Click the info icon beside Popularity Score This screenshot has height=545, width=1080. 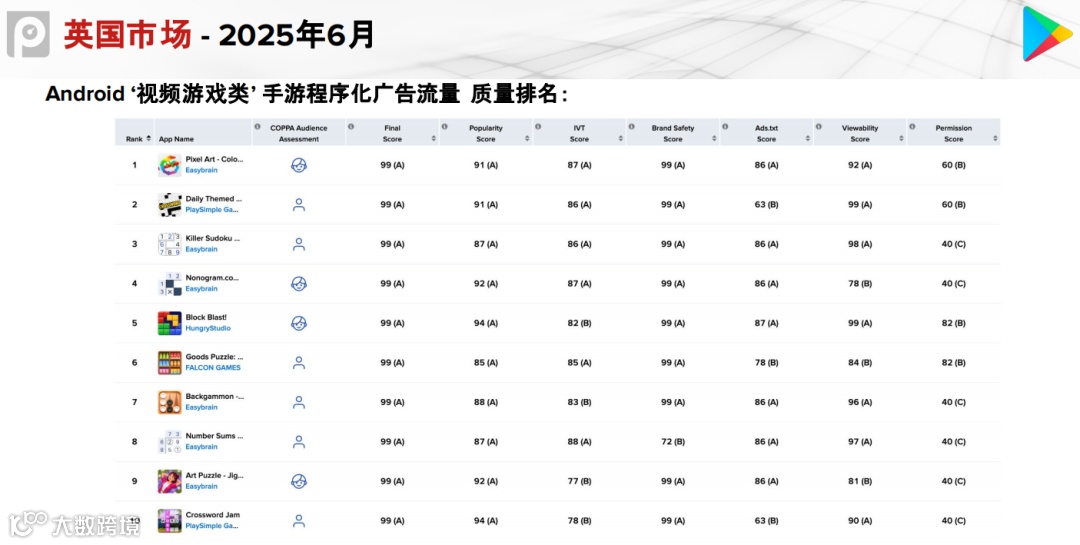coord(444,127)
